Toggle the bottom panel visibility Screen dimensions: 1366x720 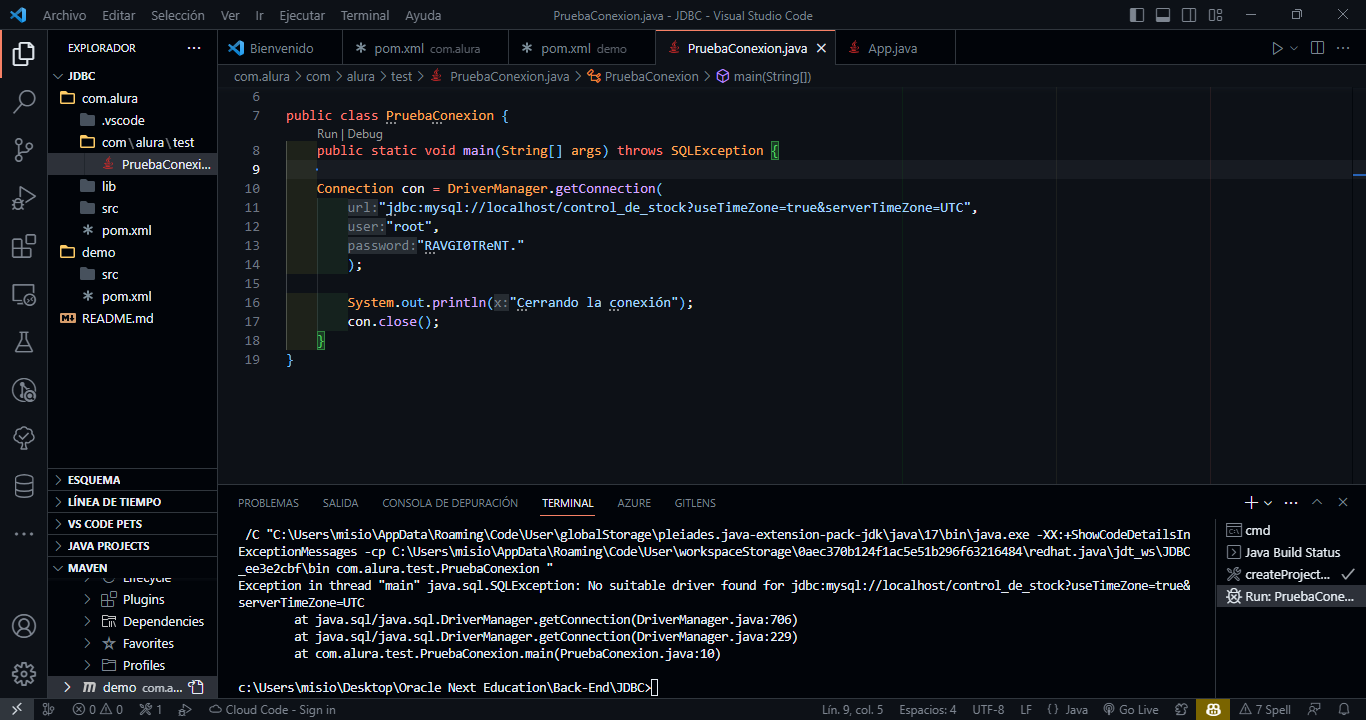1163,15
